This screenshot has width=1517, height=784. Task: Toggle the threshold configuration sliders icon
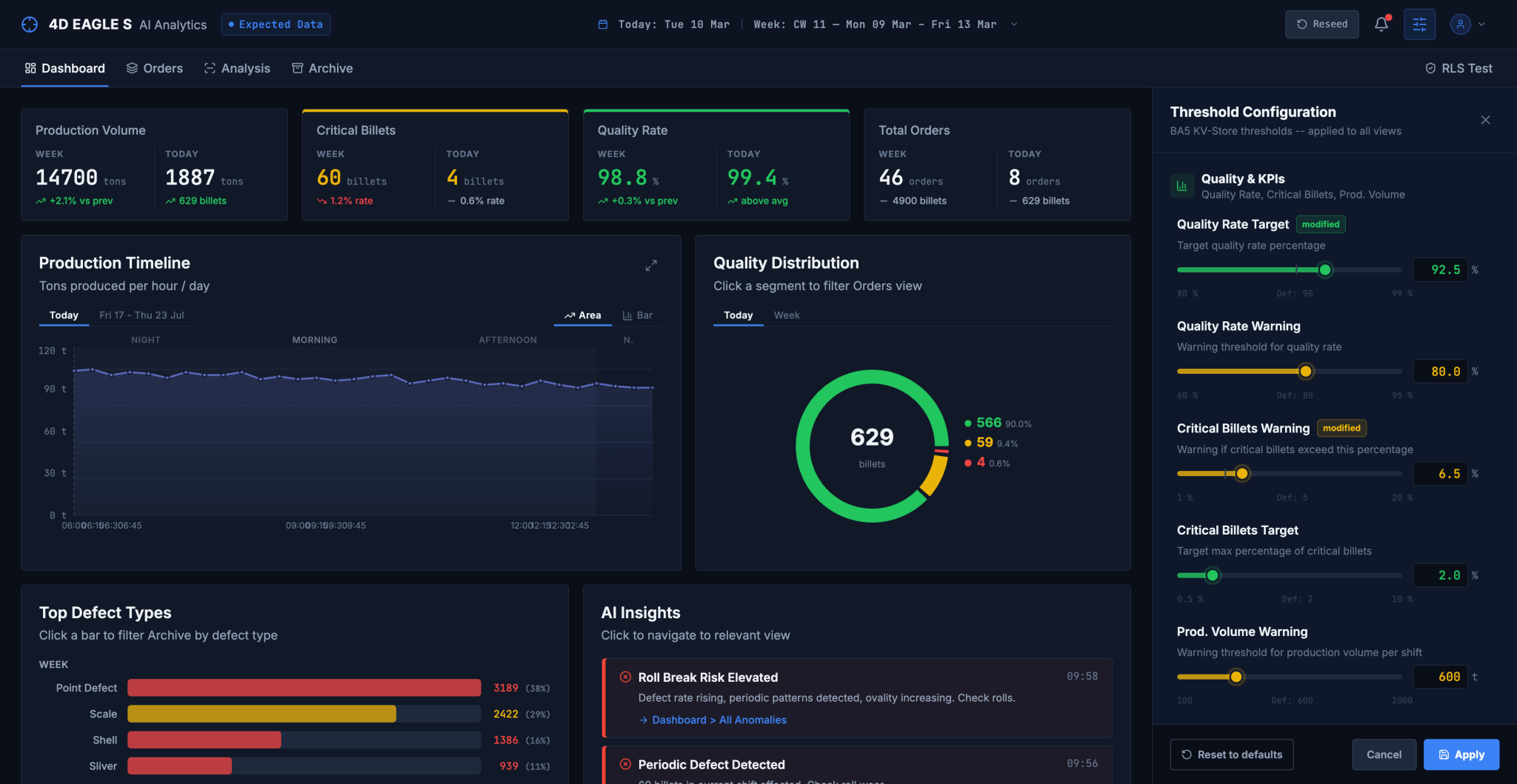click(1419, 24)
